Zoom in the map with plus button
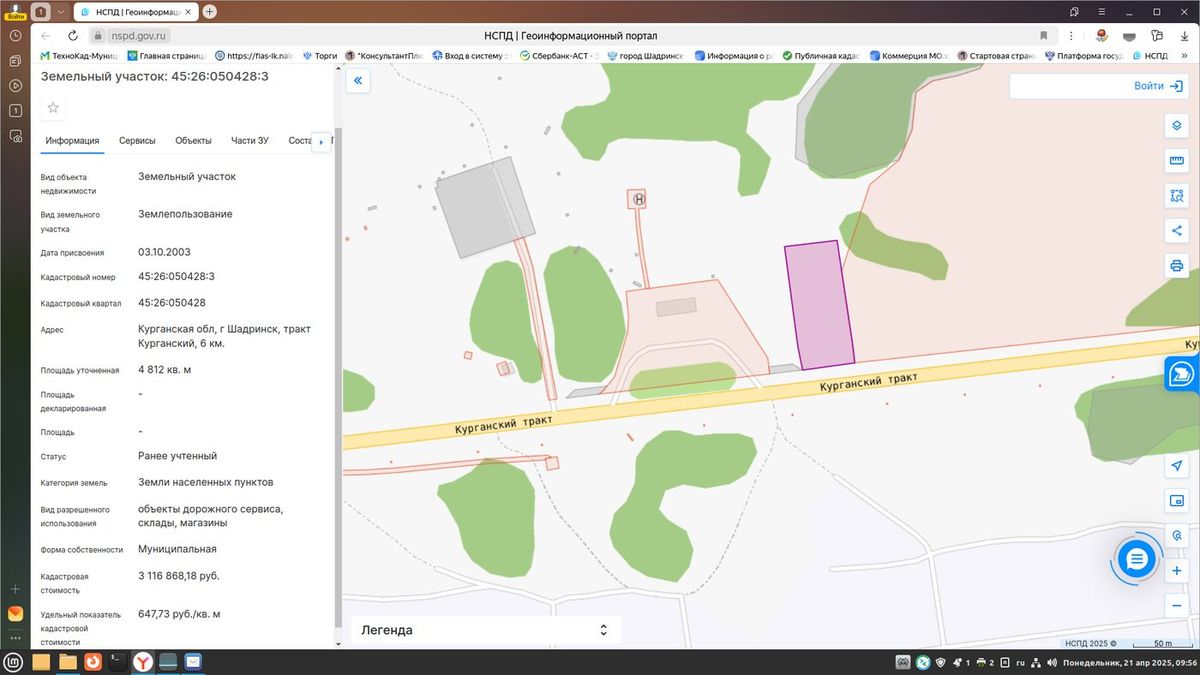 [x=1177, y=570]
